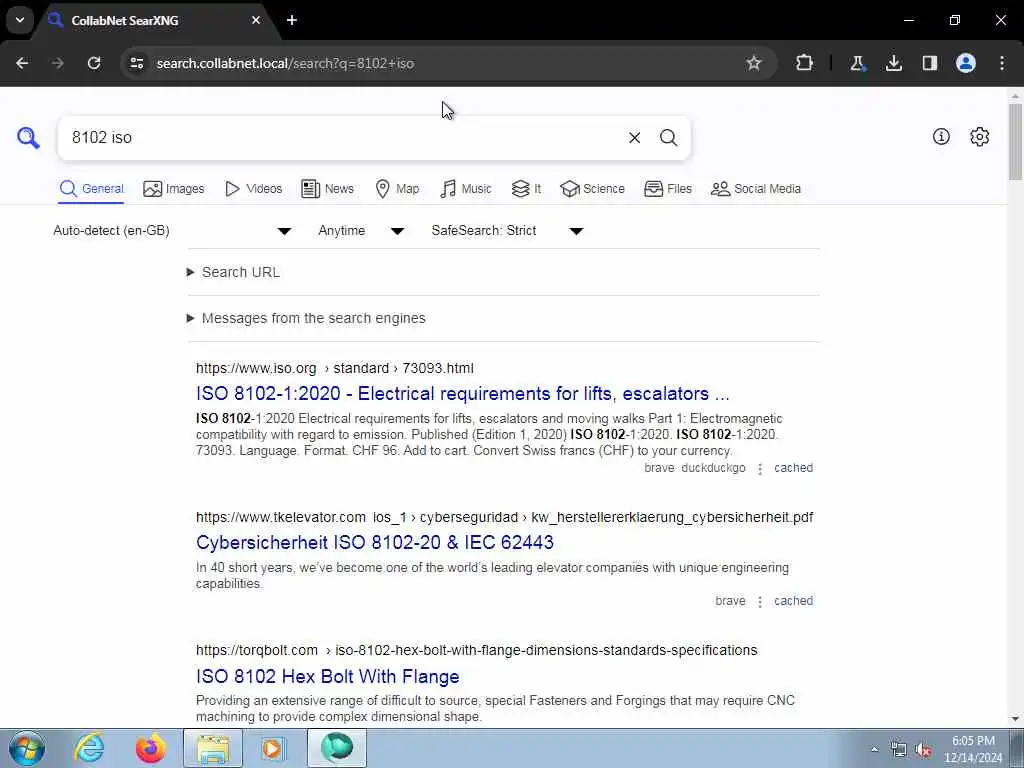Click the muted volume tray icon

point(923,750)
